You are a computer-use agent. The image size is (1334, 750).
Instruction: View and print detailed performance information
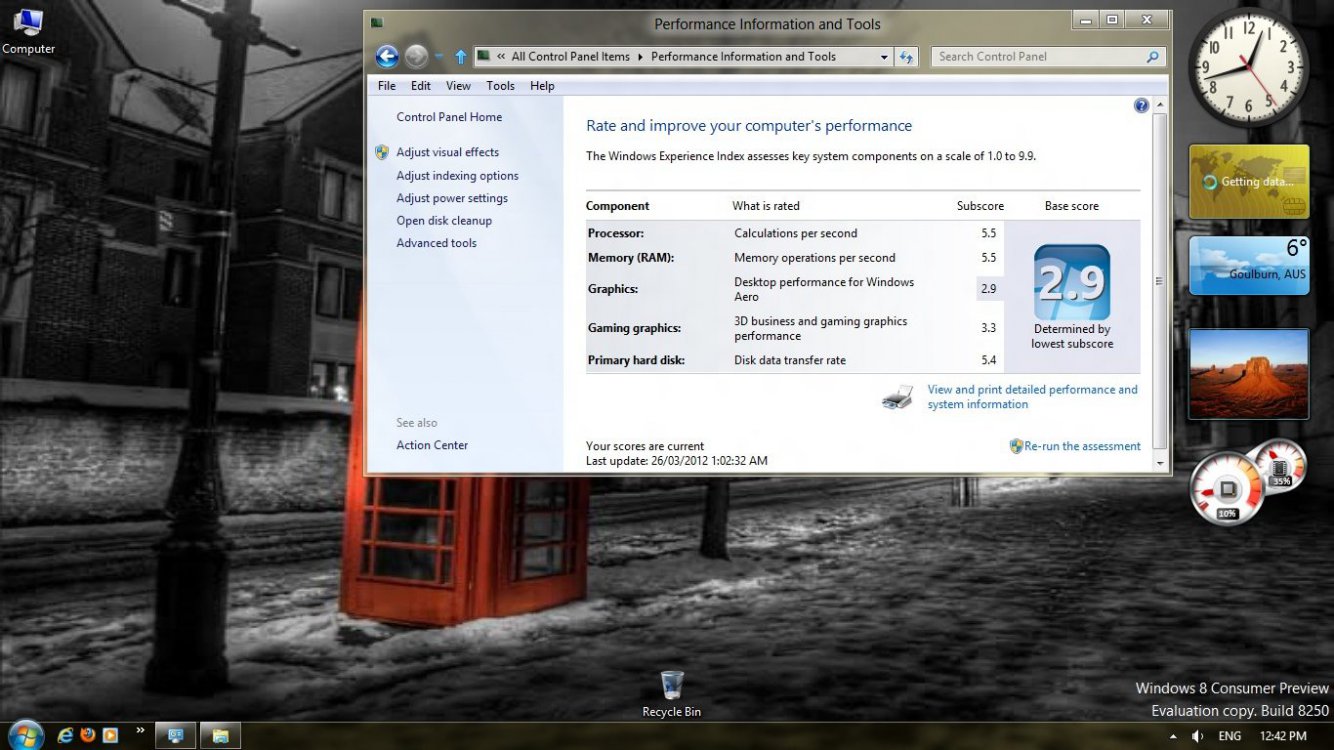(x=1032, y=397)
